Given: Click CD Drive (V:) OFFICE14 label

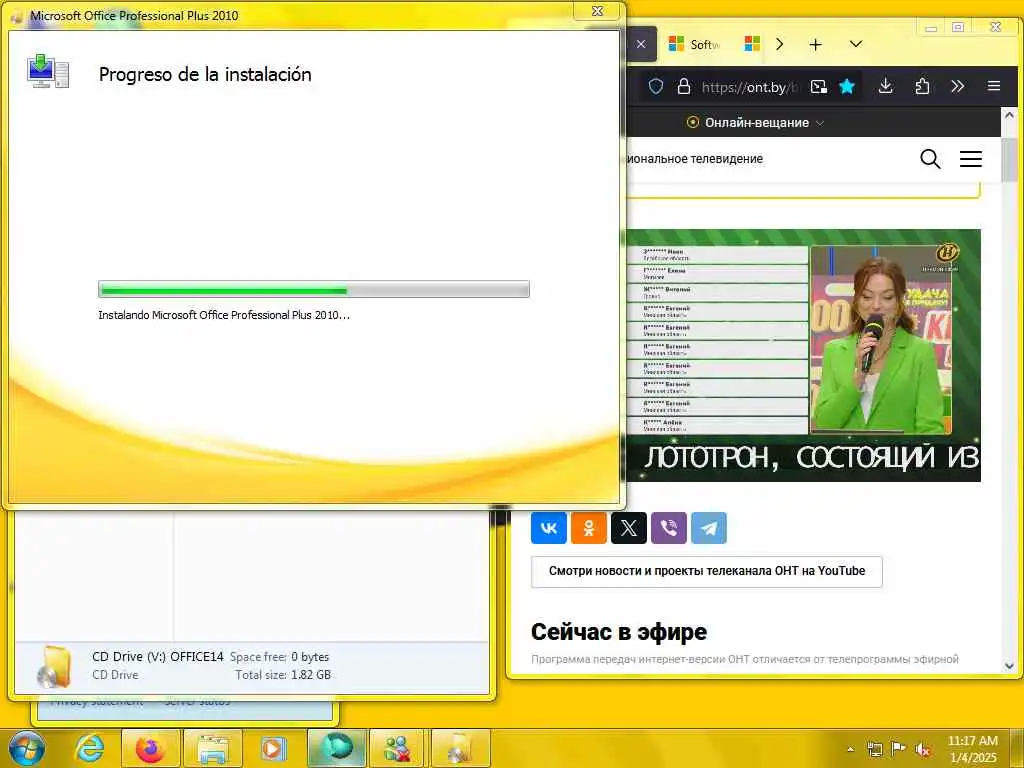Looking at the screenshot, I should coord(157,656).
